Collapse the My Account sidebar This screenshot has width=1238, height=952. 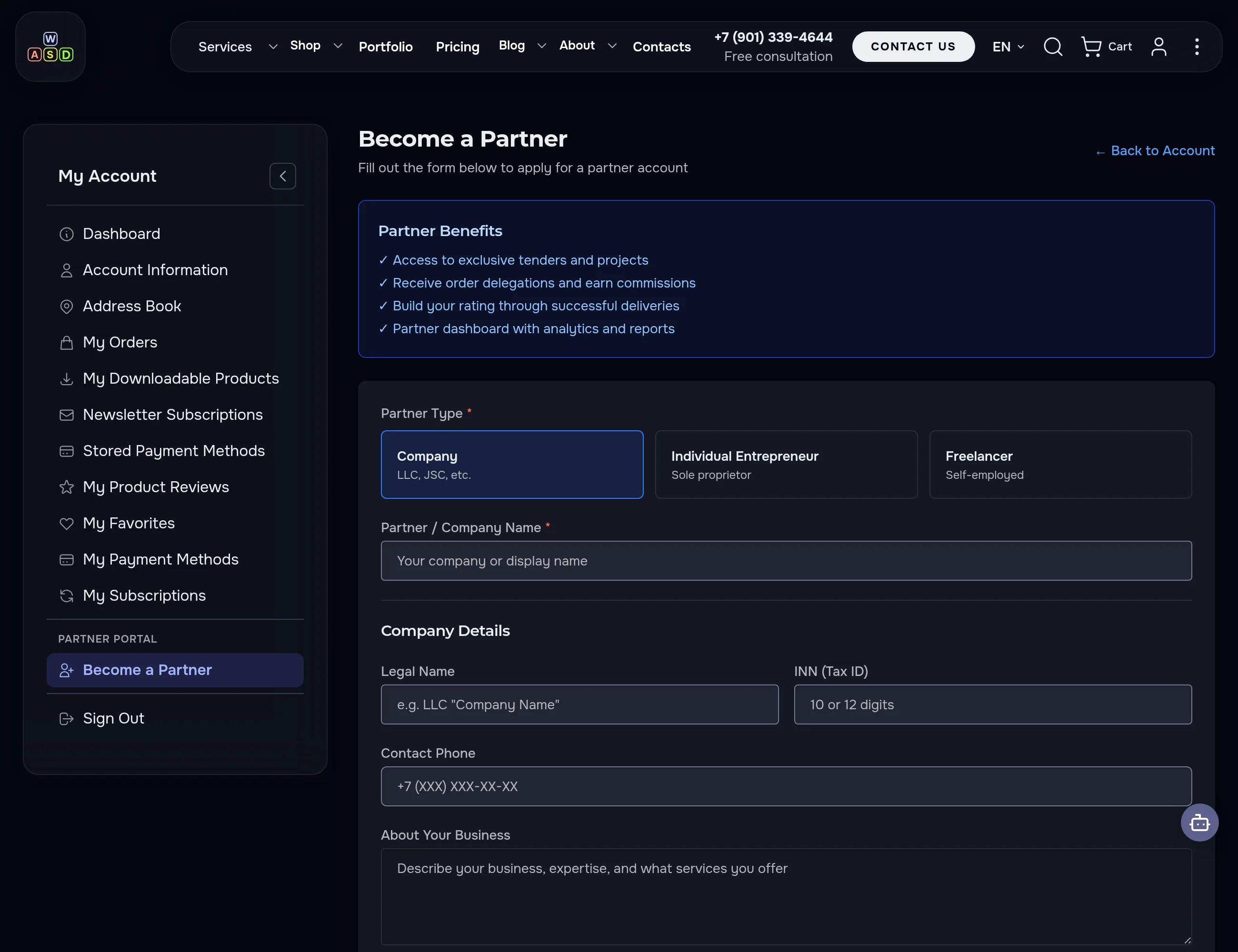tap(282, 176)
